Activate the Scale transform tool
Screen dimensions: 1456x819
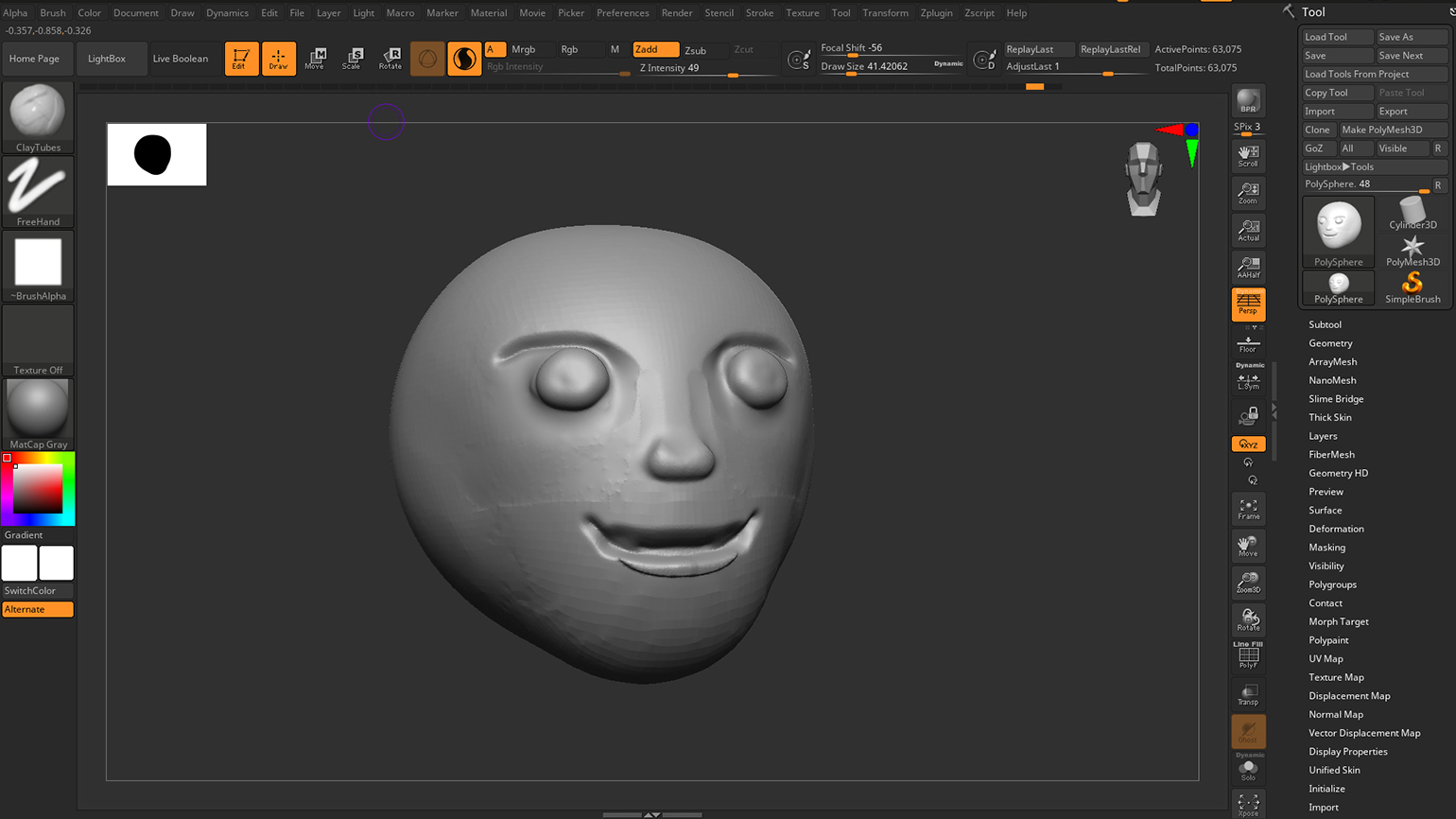(x=352, y=59)
